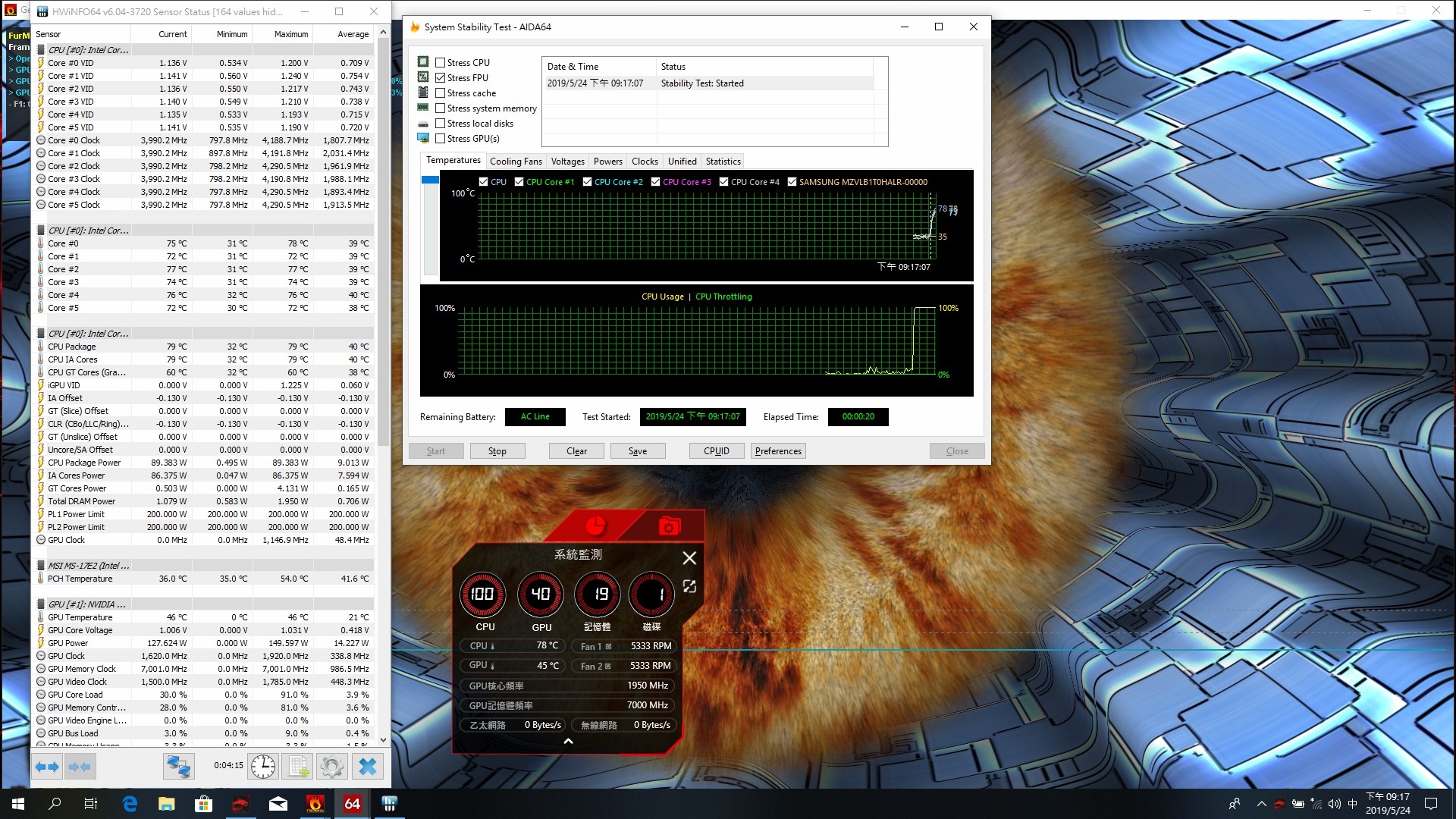Viewport: 1456px width, 819px height.
Task: Click the HWiNFO scrollbar down arrow
Action: click(383, 740)
